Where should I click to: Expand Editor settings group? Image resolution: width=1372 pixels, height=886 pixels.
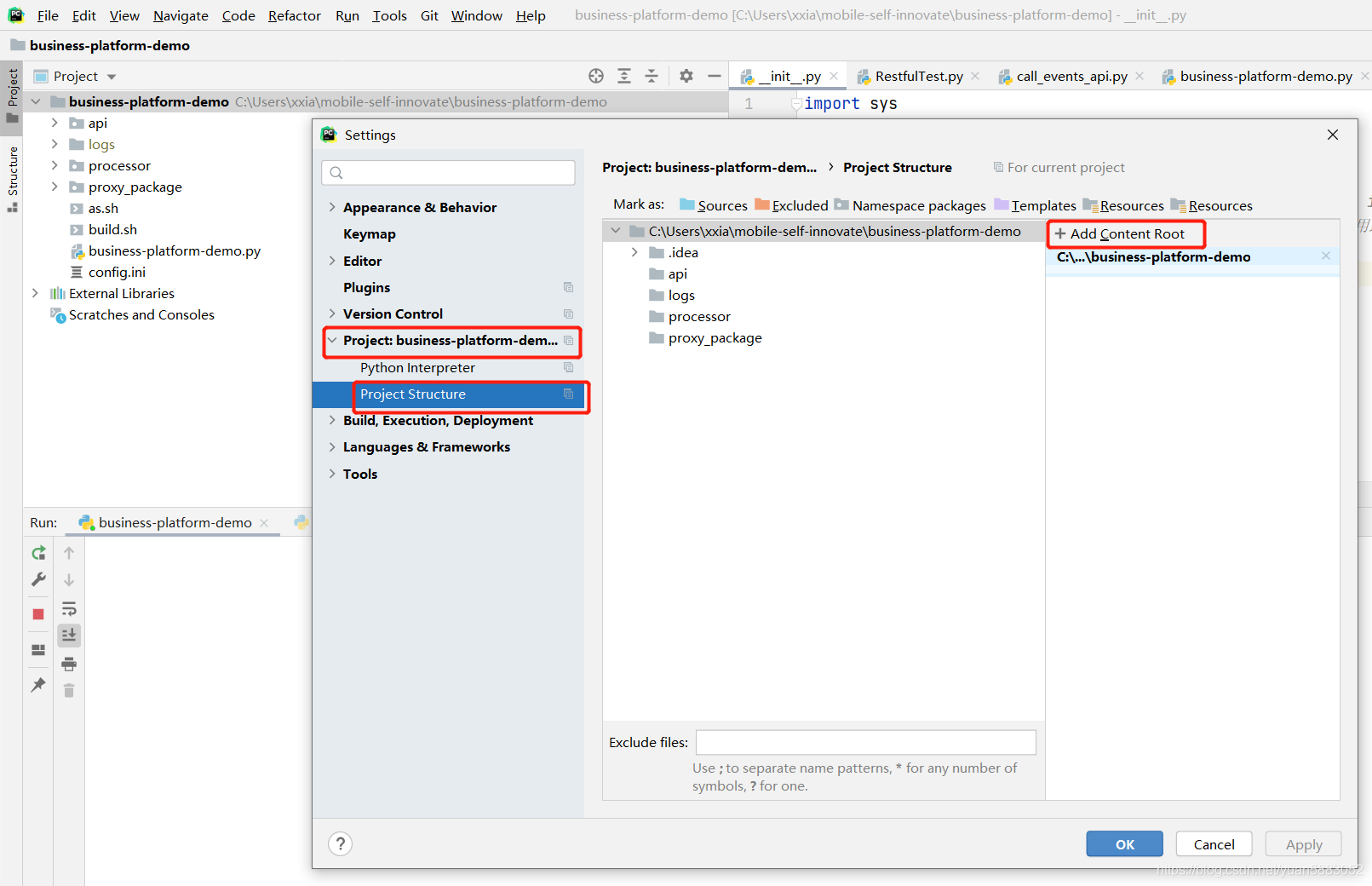pyautogui.click(x=332, y=261)
